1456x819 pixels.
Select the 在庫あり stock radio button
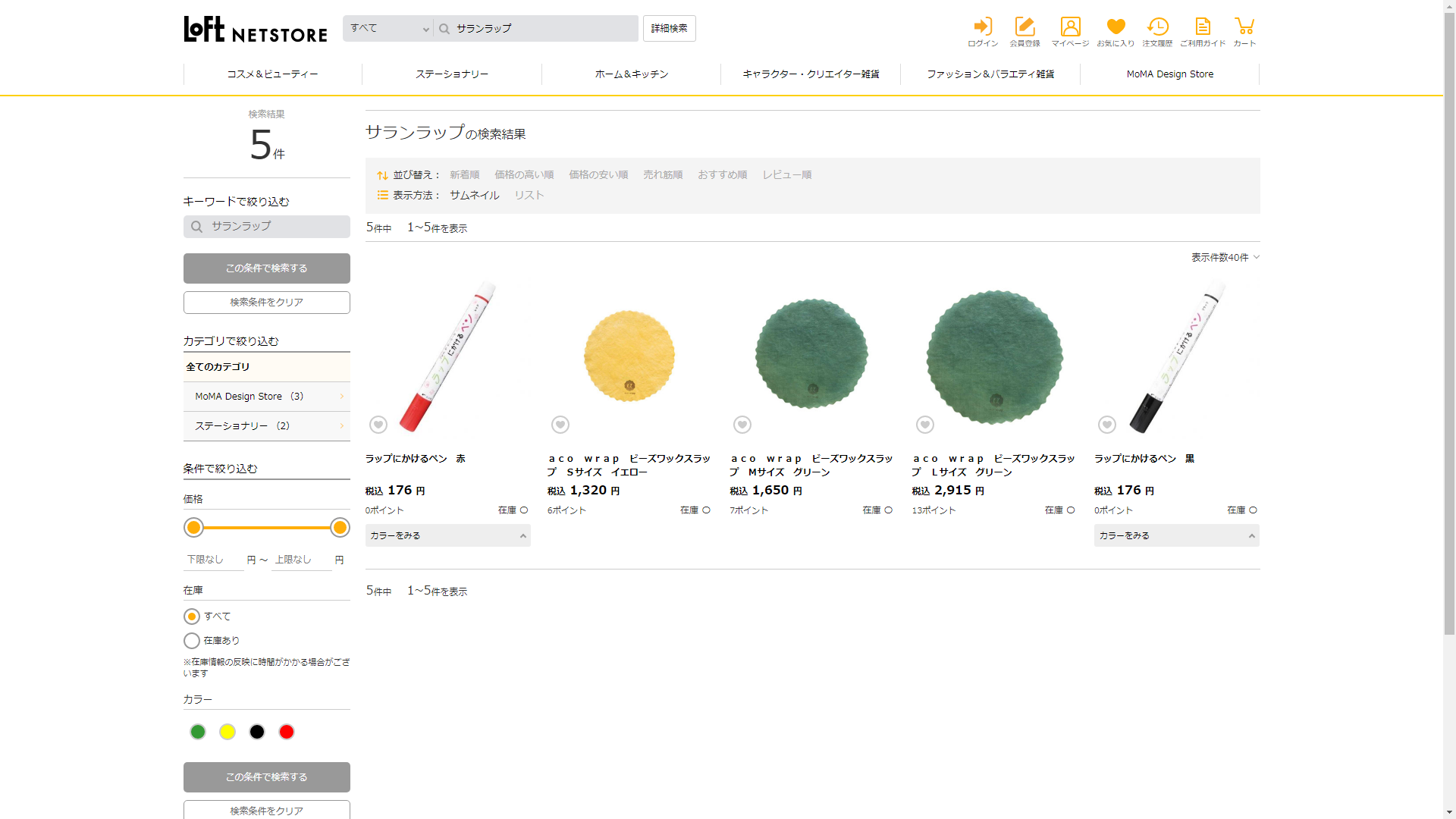tap(192, 641)
